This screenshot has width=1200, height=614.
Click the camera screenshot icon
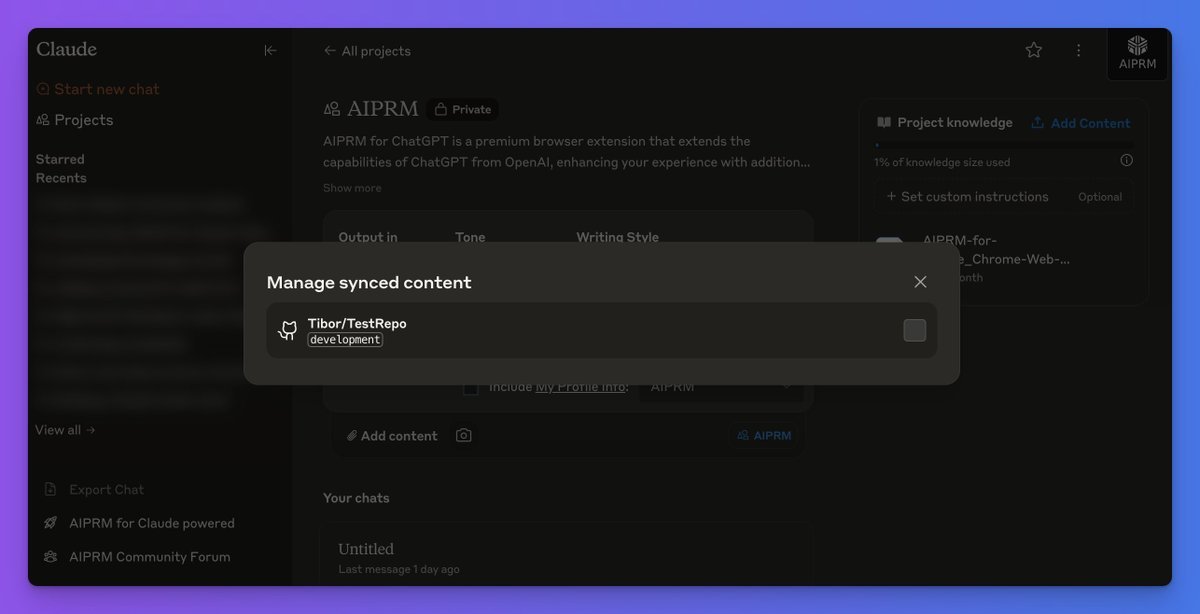click(x=463, y=436)
